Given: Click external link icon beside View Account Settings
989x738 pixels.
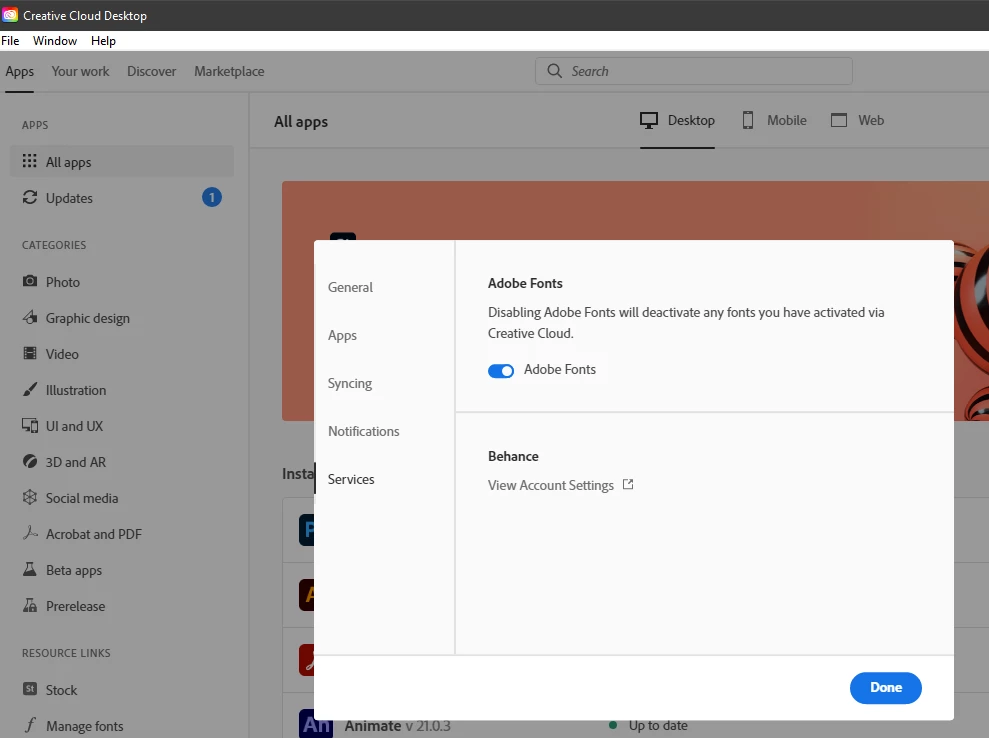Looking at the screenshot, I should click(x=628, y=484).
